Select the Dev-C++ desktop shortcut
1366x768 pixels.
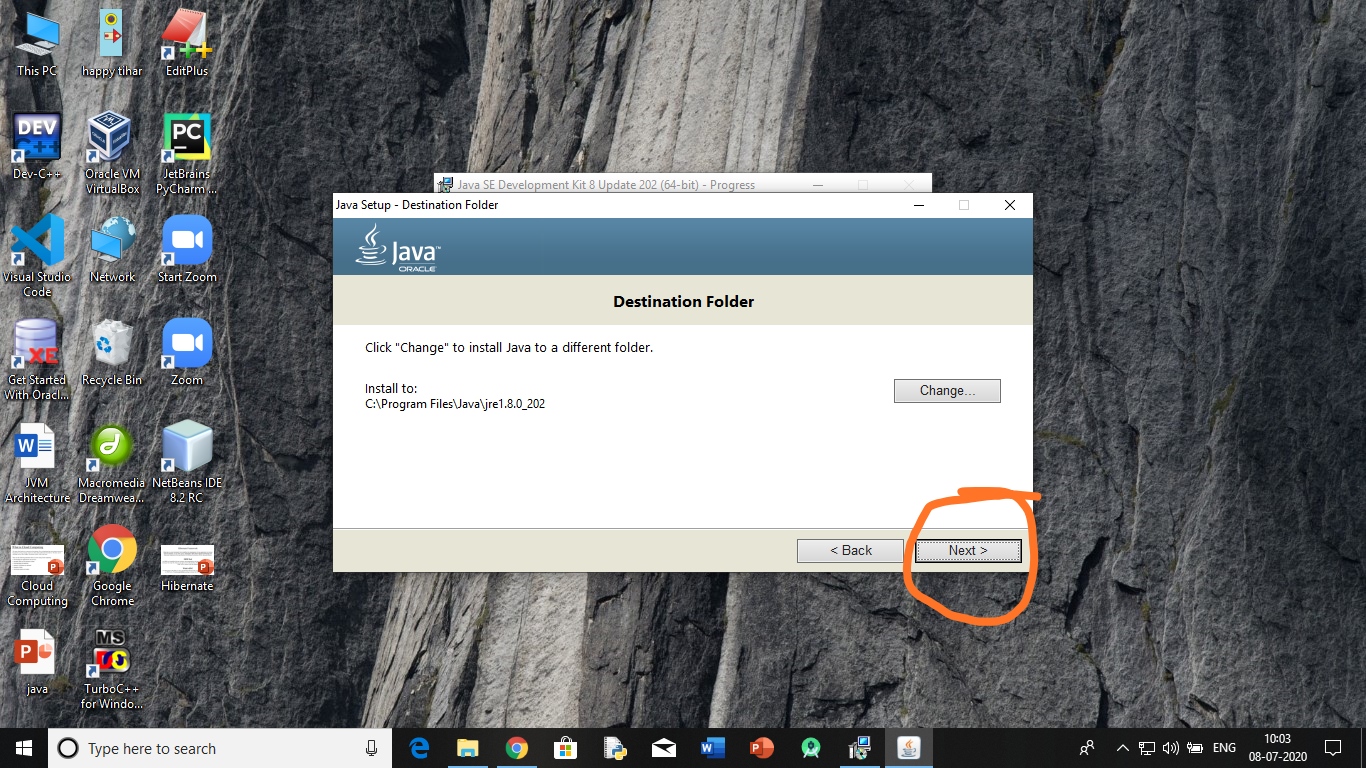point(37,146)
